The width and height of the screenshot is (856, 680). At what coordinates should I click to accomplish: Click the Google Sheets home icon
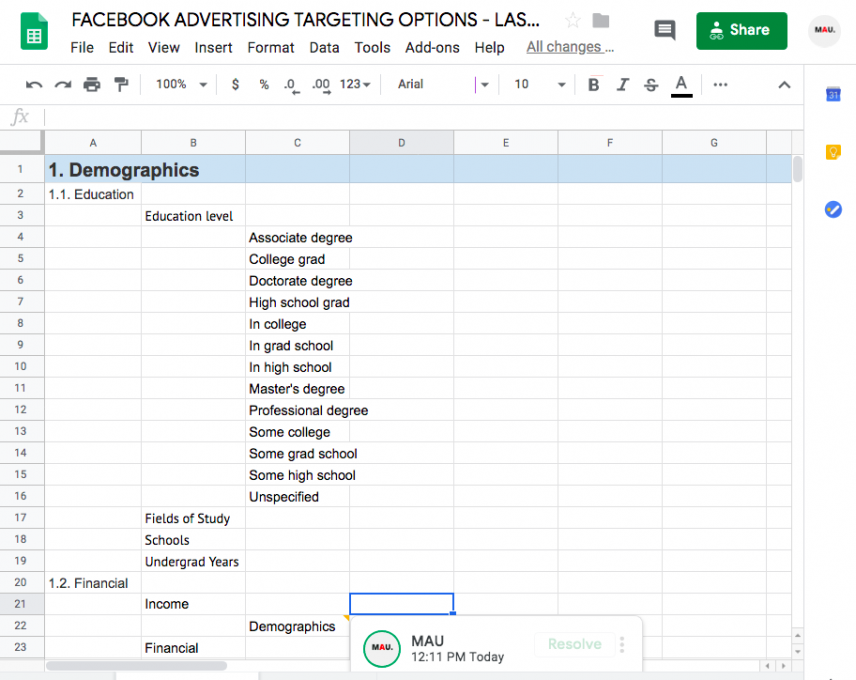click(x=34, y=32)
